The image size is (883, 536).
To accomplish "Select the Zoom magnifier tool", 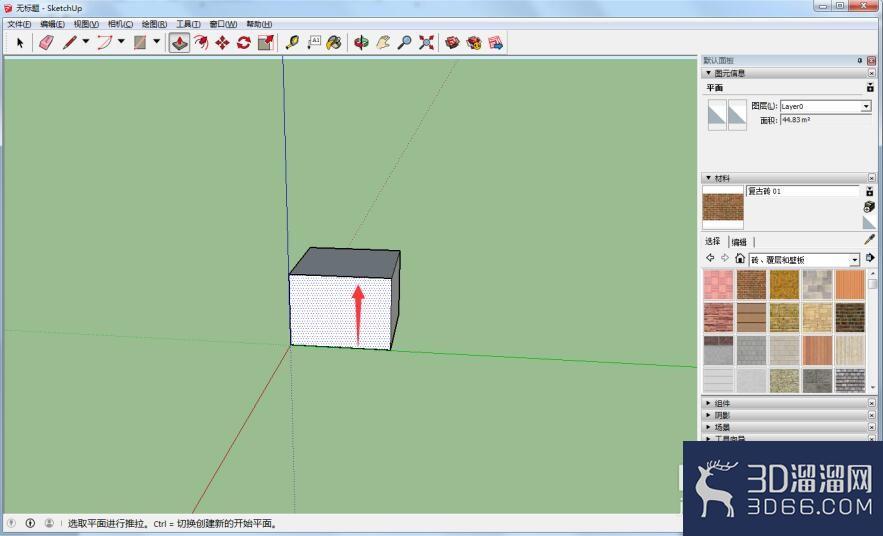I will pyautogui.click(x=404, y=43).
